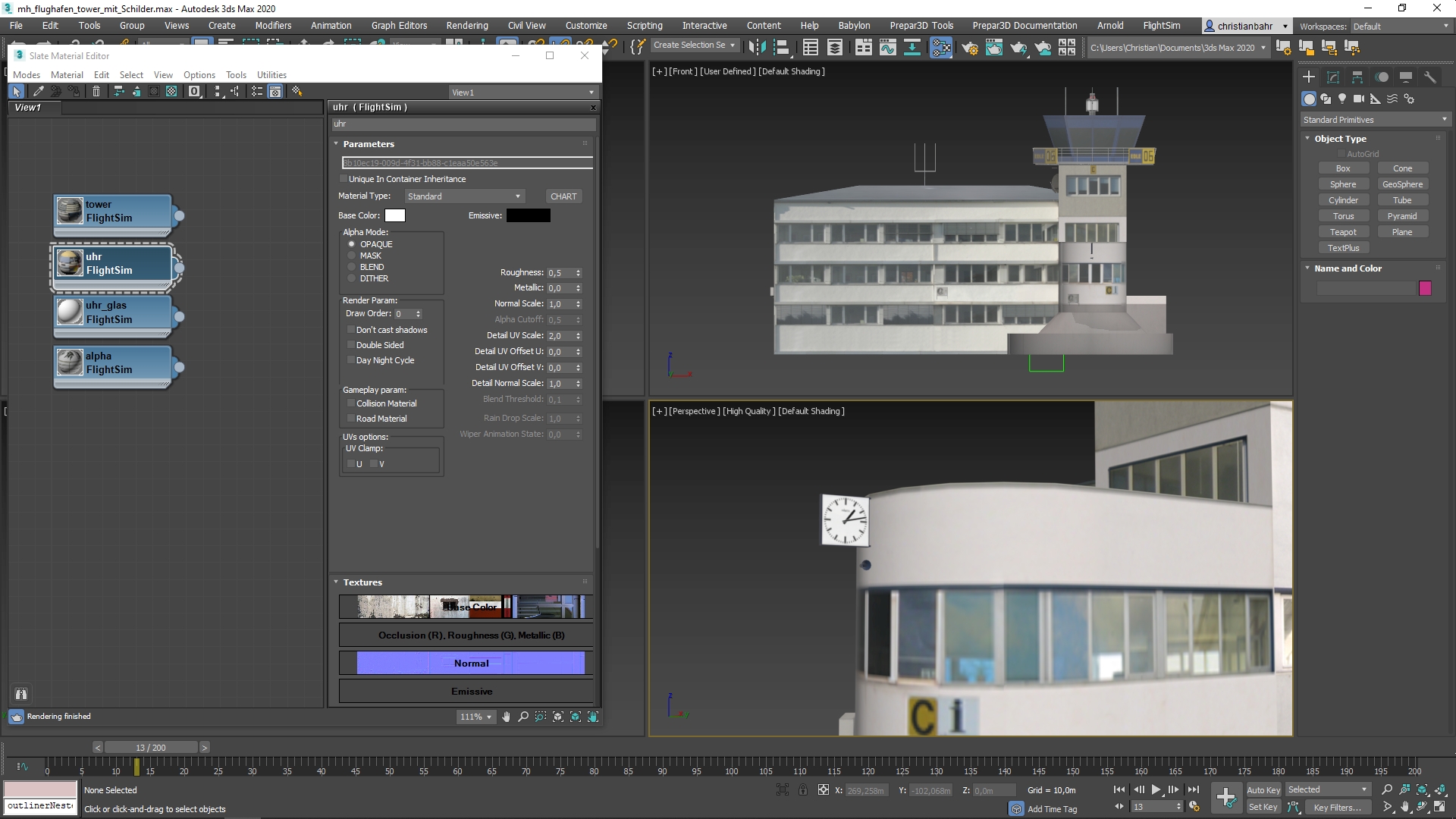Viewport: 1456px width, 819px height.
Task: Enable the Day Night Cycle checkbox
Action: click(x=351, y=360)
